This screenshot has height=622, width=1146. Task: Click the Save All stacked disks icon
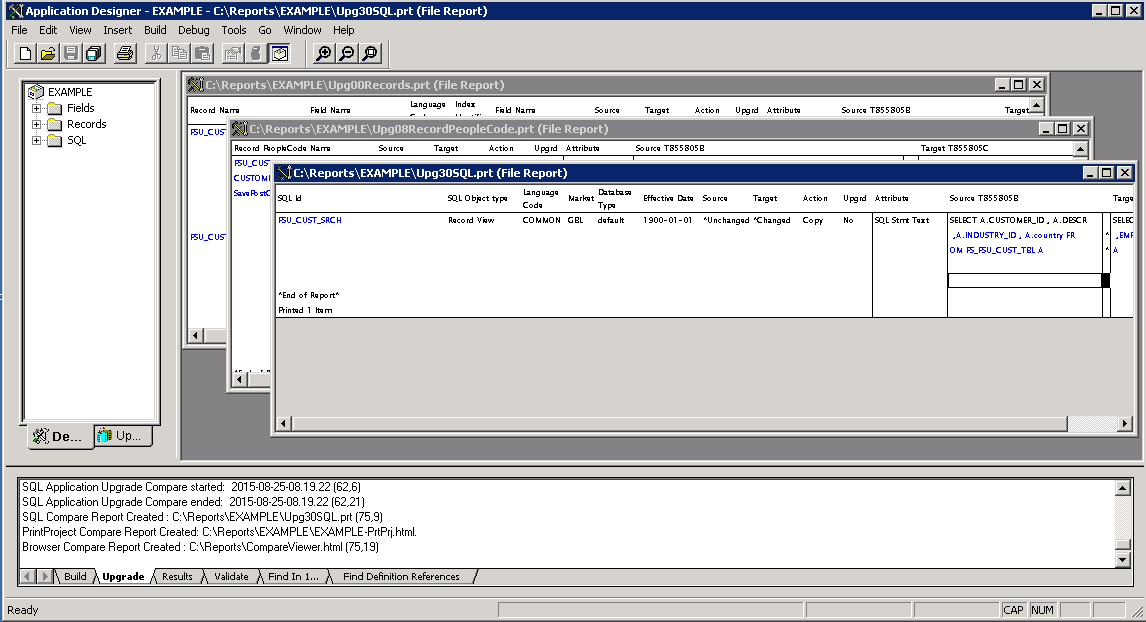(94, 53)
